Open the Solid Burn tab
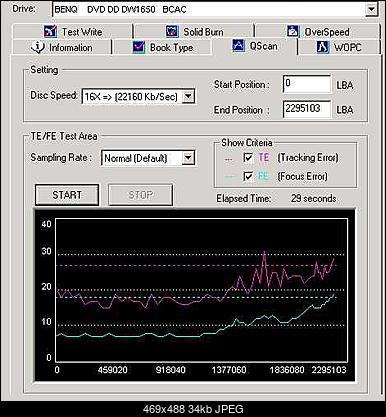386x417 pixels. (x=194, y=32)
